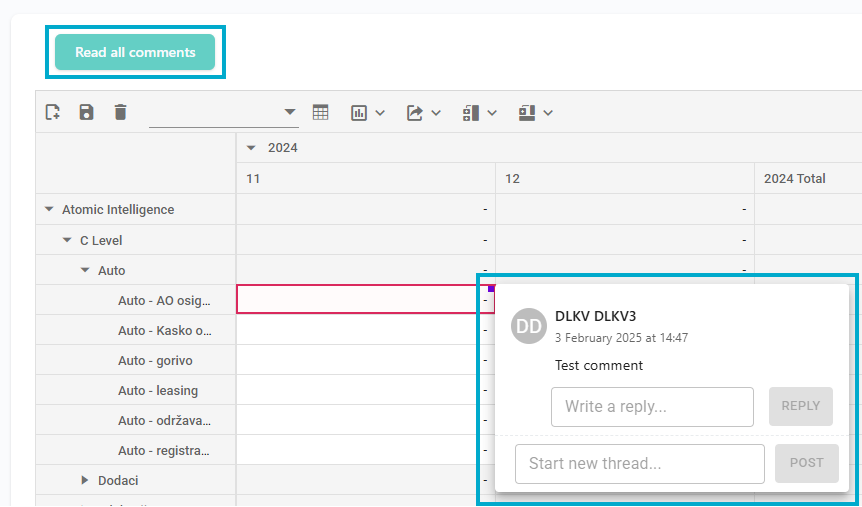Viewport: 862px width, 507px height.
Task: Click the Write a reply field
Action: point(652,407)
